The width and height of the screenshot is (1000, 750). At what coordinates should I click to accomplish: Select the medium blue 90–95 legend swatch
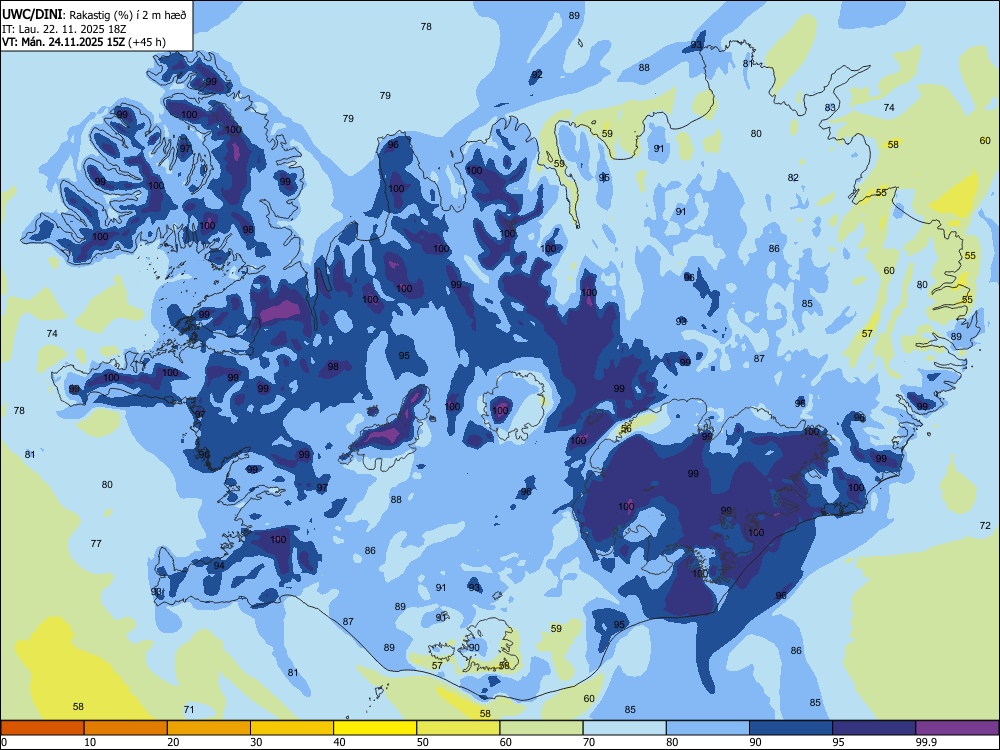[x=791, y=728]
